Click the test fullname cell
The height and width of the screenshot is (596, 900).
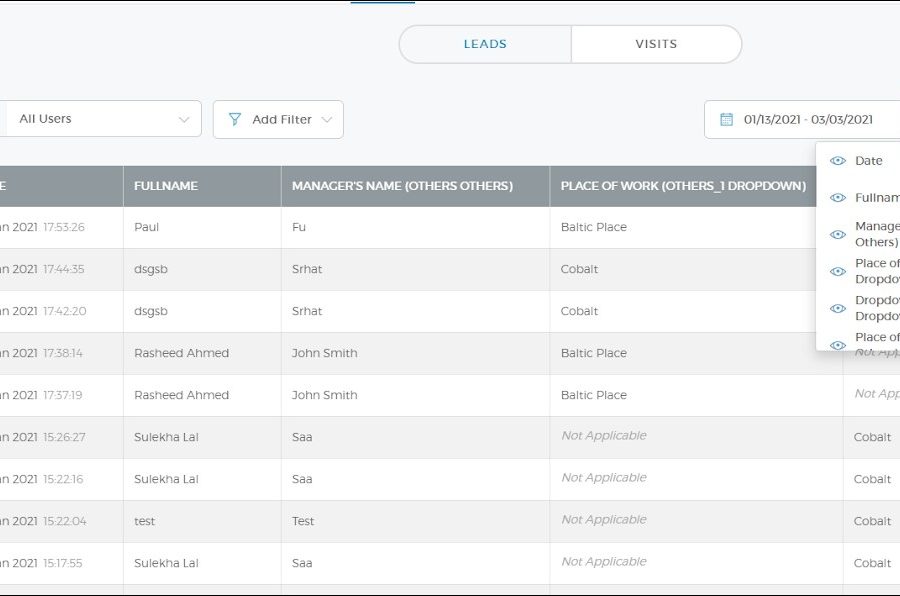[145, 521]
